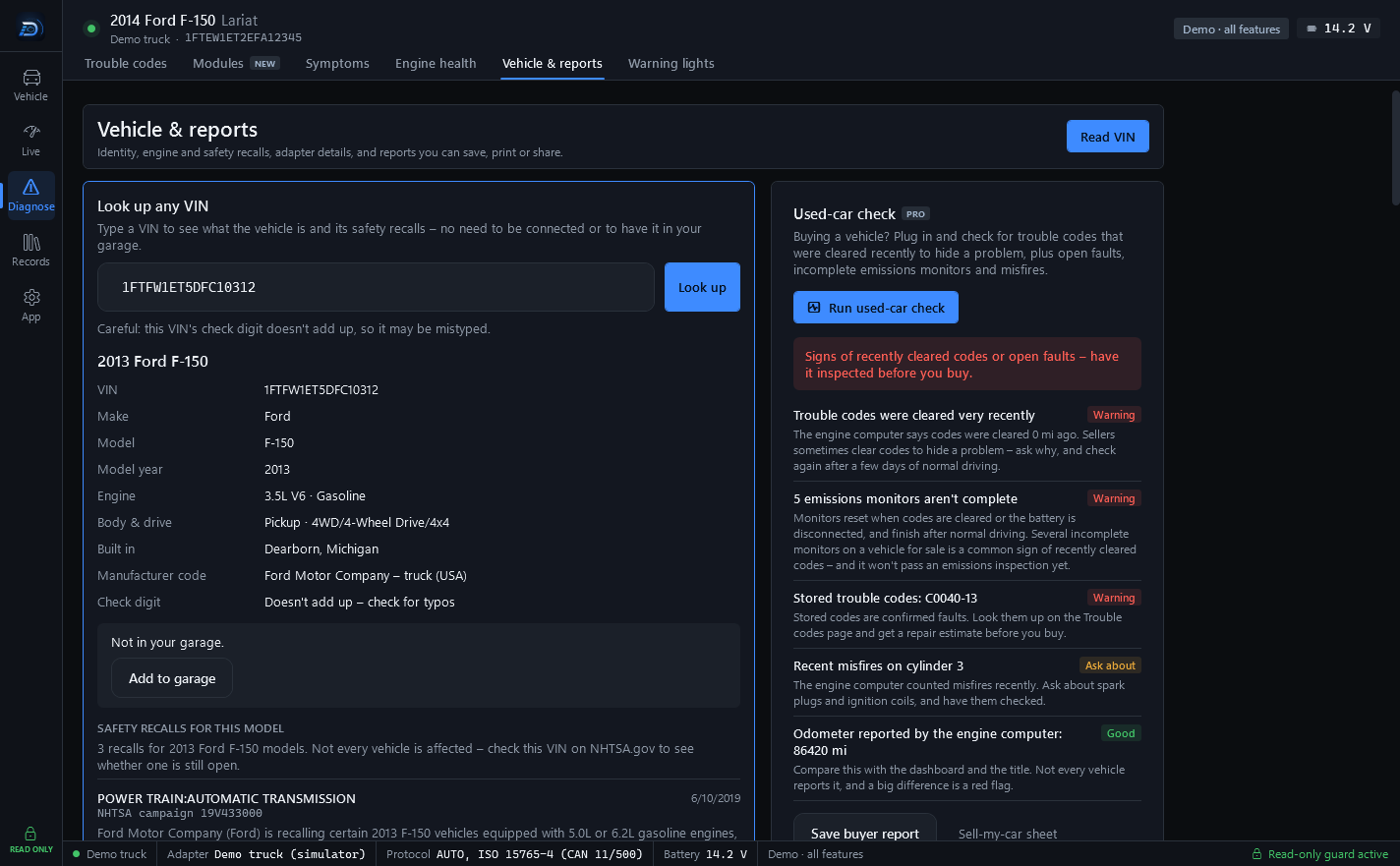The image size is (1400, 866).
Task: Click the VIN value 1FTFW1ET5DFC10312 in details
Action: 321,389
